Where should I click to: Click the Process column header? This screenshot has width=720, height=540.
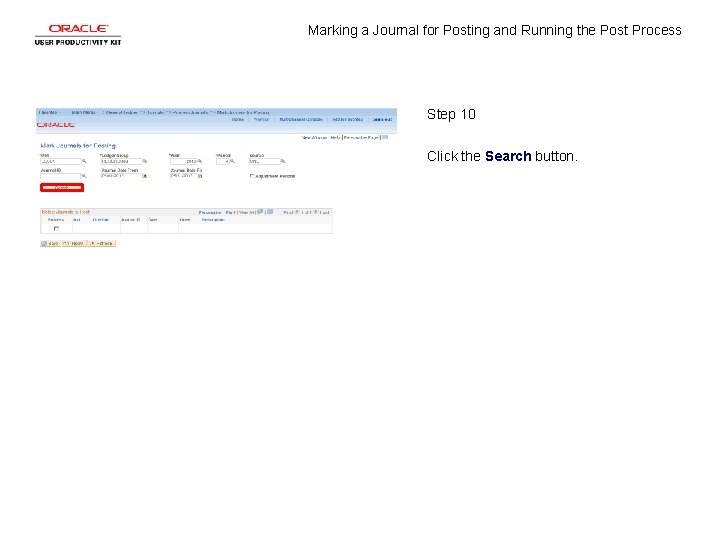pyautogui.click(x=56, y=219)
